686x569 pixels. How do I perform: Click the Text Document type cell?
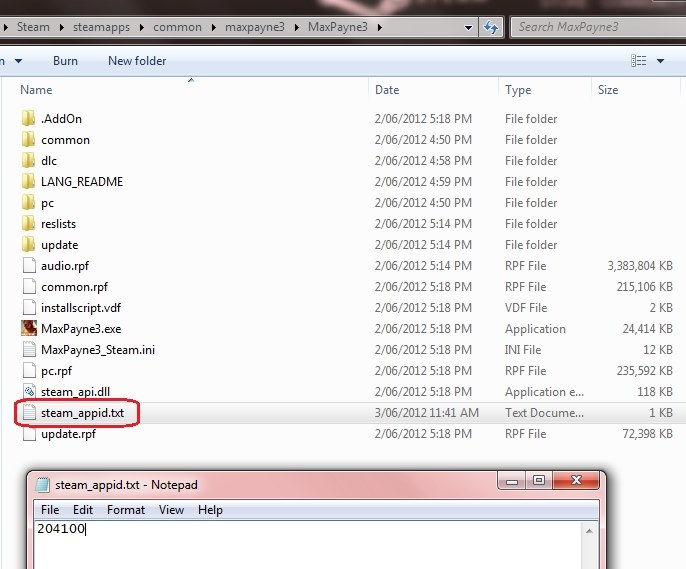coord(544,413)
